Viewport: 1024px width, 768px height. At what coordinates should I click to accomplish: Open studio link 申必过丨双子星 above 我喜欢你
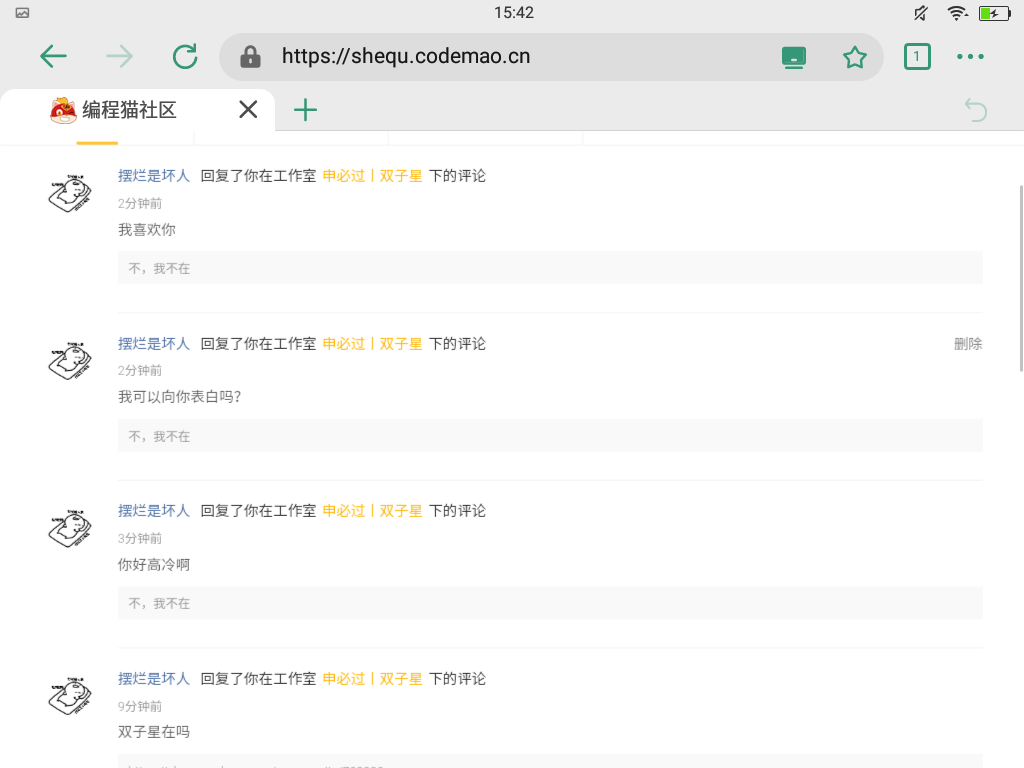(x=372, y=176)
